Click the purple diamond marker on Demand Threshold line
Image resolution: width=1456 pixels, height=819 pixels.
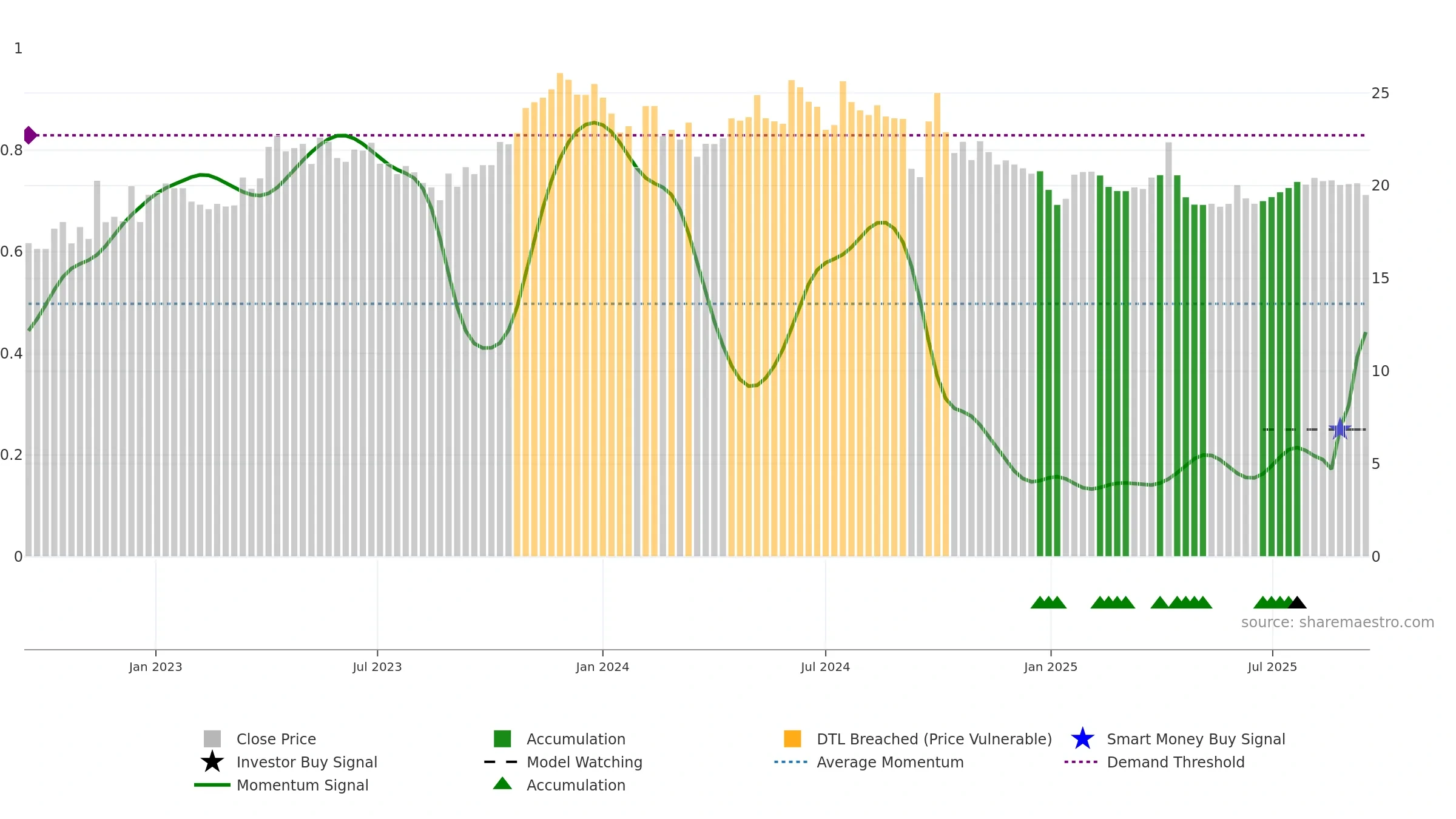click(30, 135)
